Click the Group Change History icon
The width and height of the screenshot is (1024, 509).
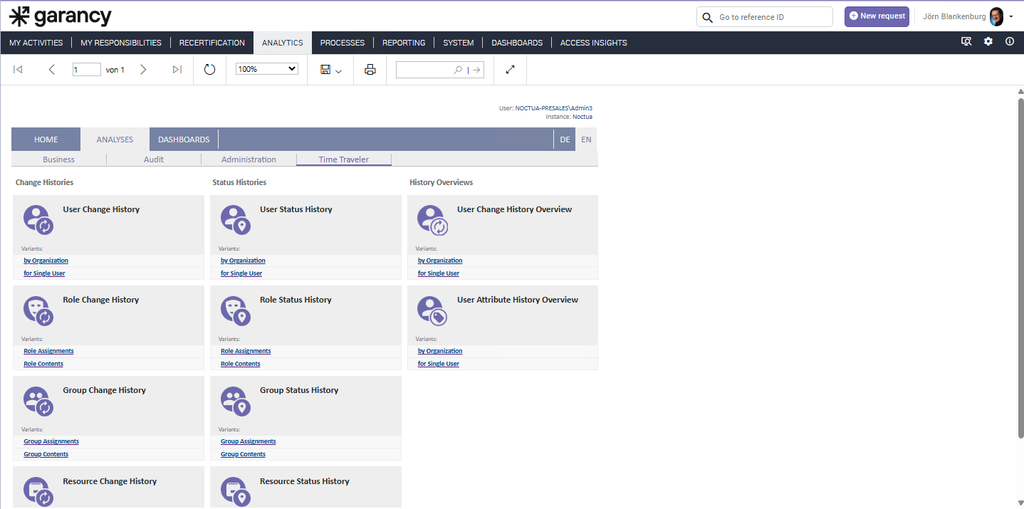[39, 401]
